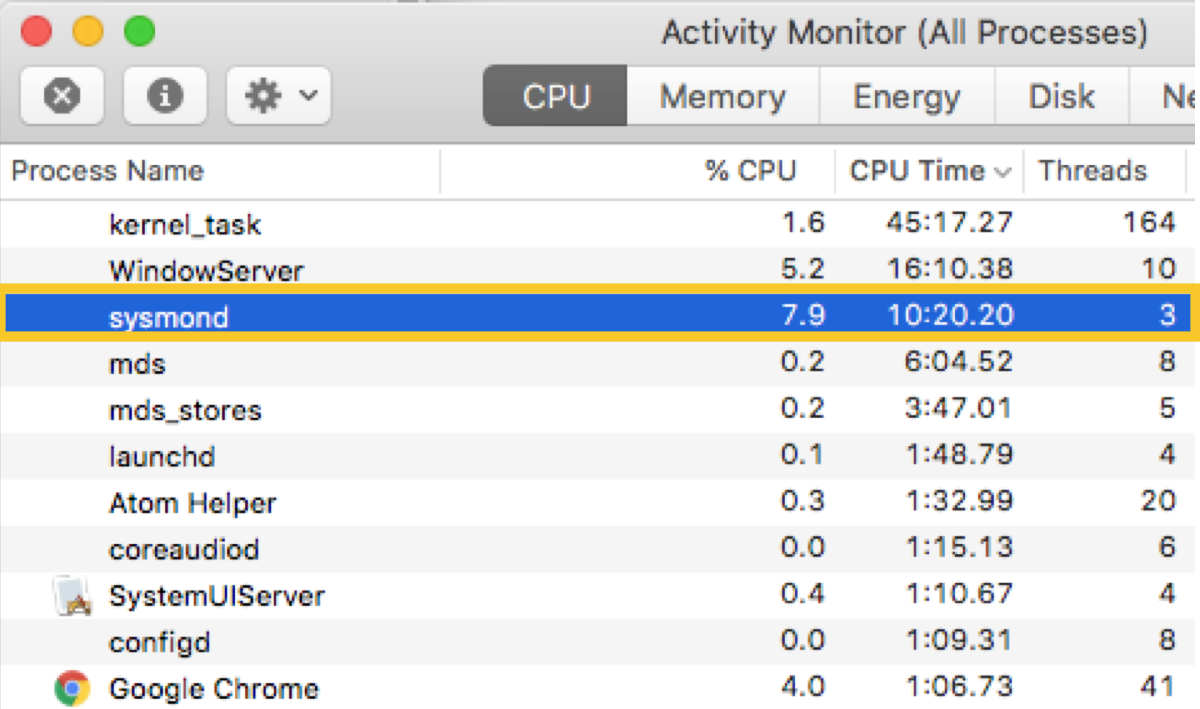
Task: Switch to the Disk tab
Action: (1062, 96)
